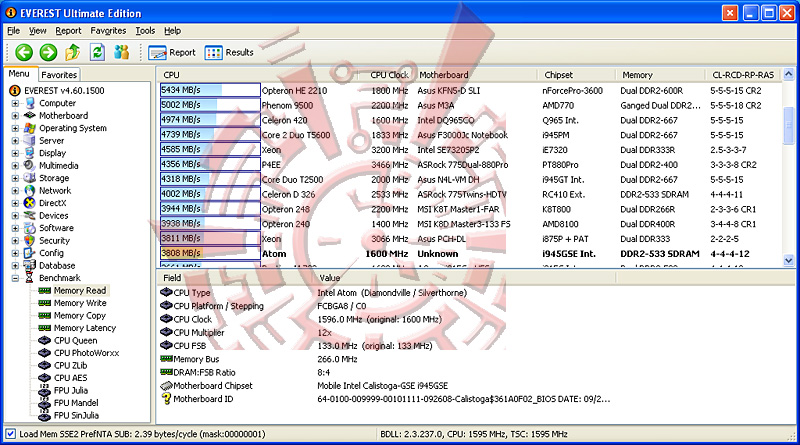Click the green Forward arrow button

(48, 52)
